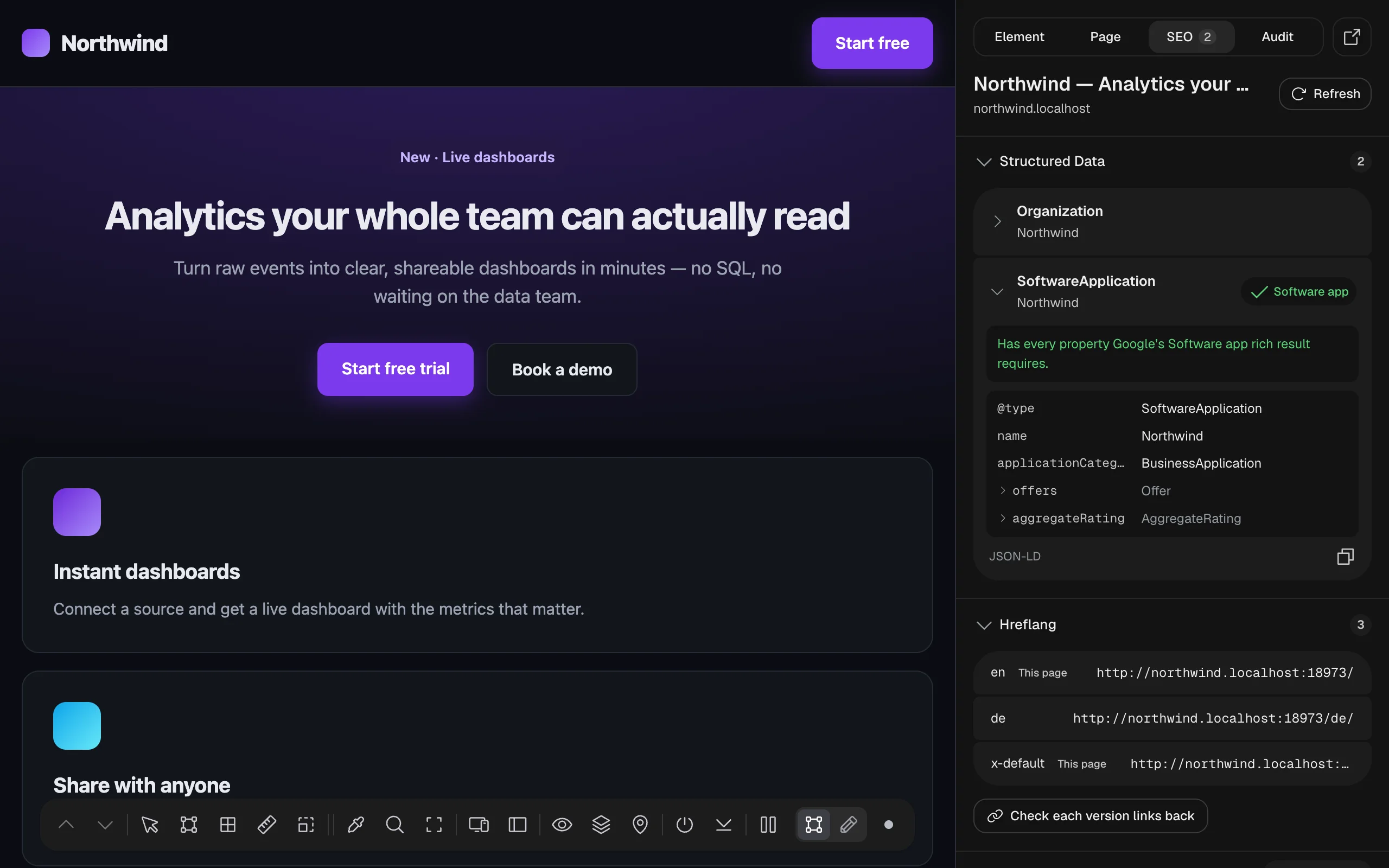
Task: Click the down-arrow-to-line collapse icon
Action: click(x=724, y=825)
